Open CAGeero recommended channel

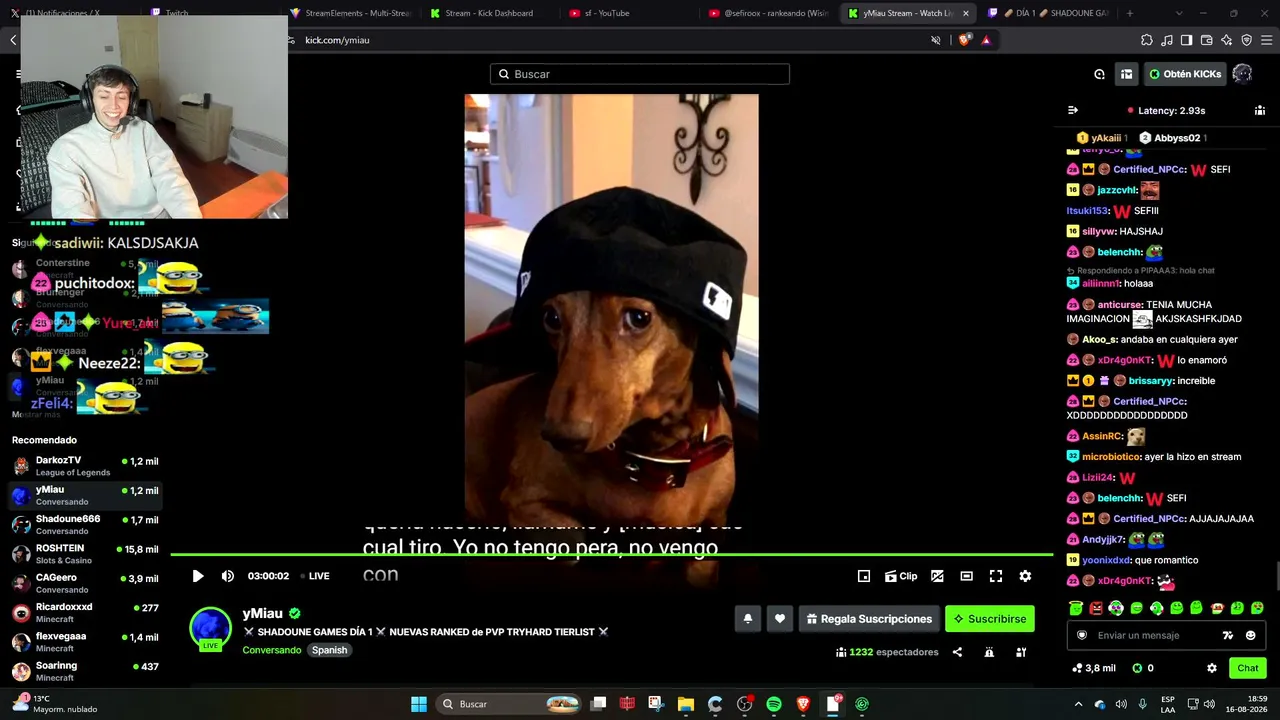pos(85,583)
